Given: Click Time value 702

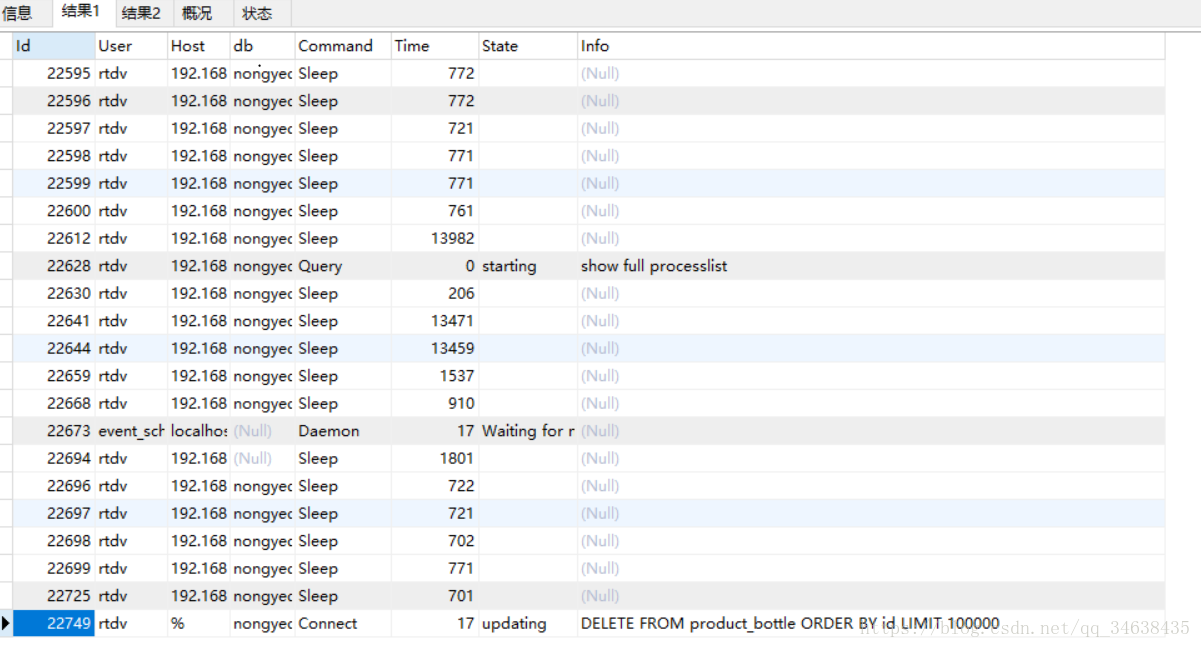Looking at the screenshot, I should 435,541.
